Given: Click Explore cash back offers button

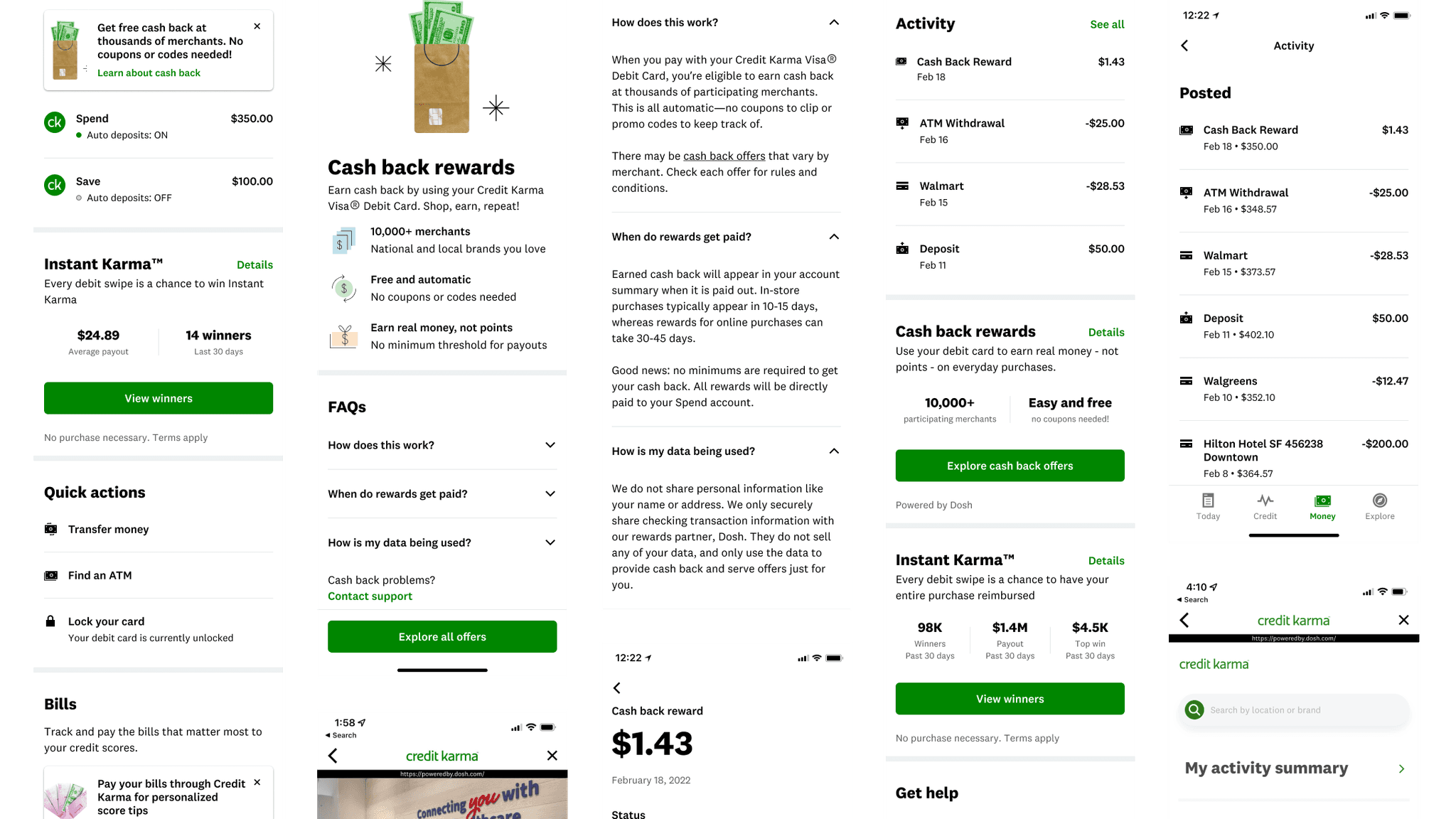Looking at the screenshot, I should (x=1010, y=465).
